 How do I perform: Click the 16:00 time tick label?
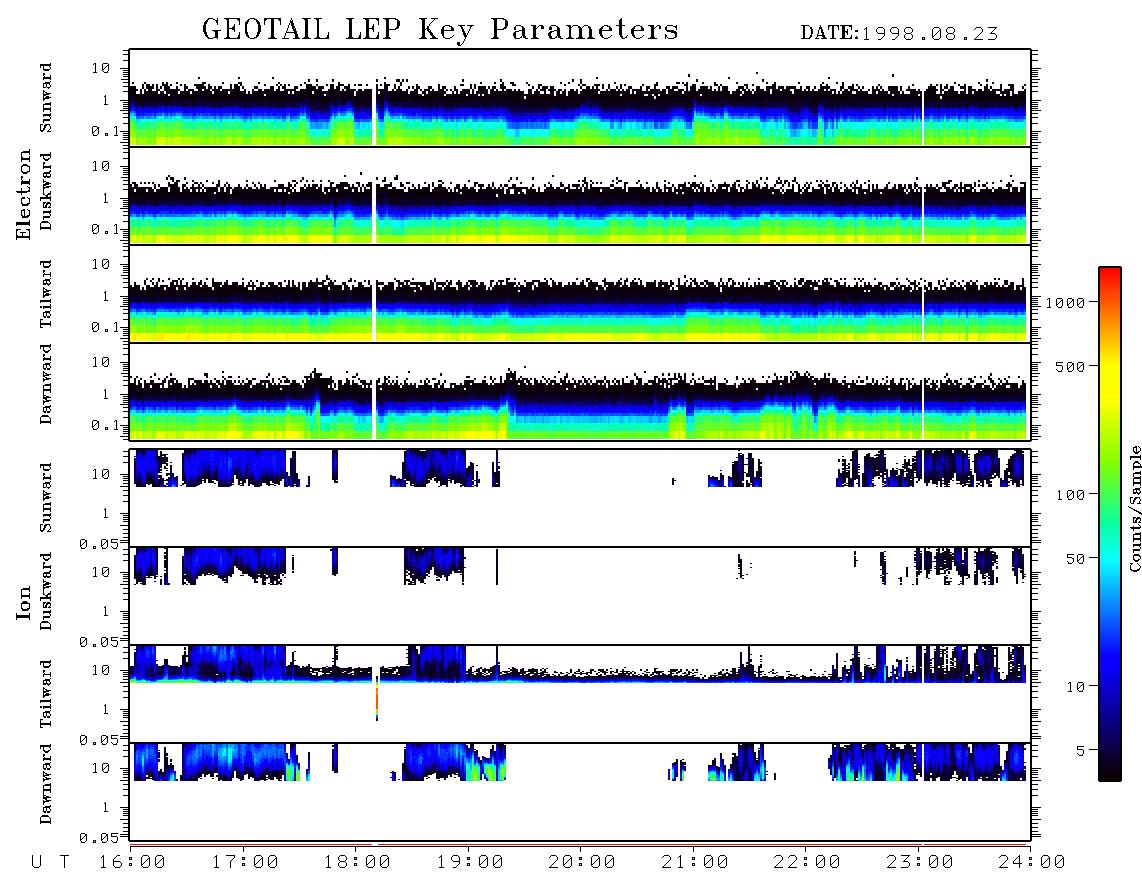coord(133,863)
